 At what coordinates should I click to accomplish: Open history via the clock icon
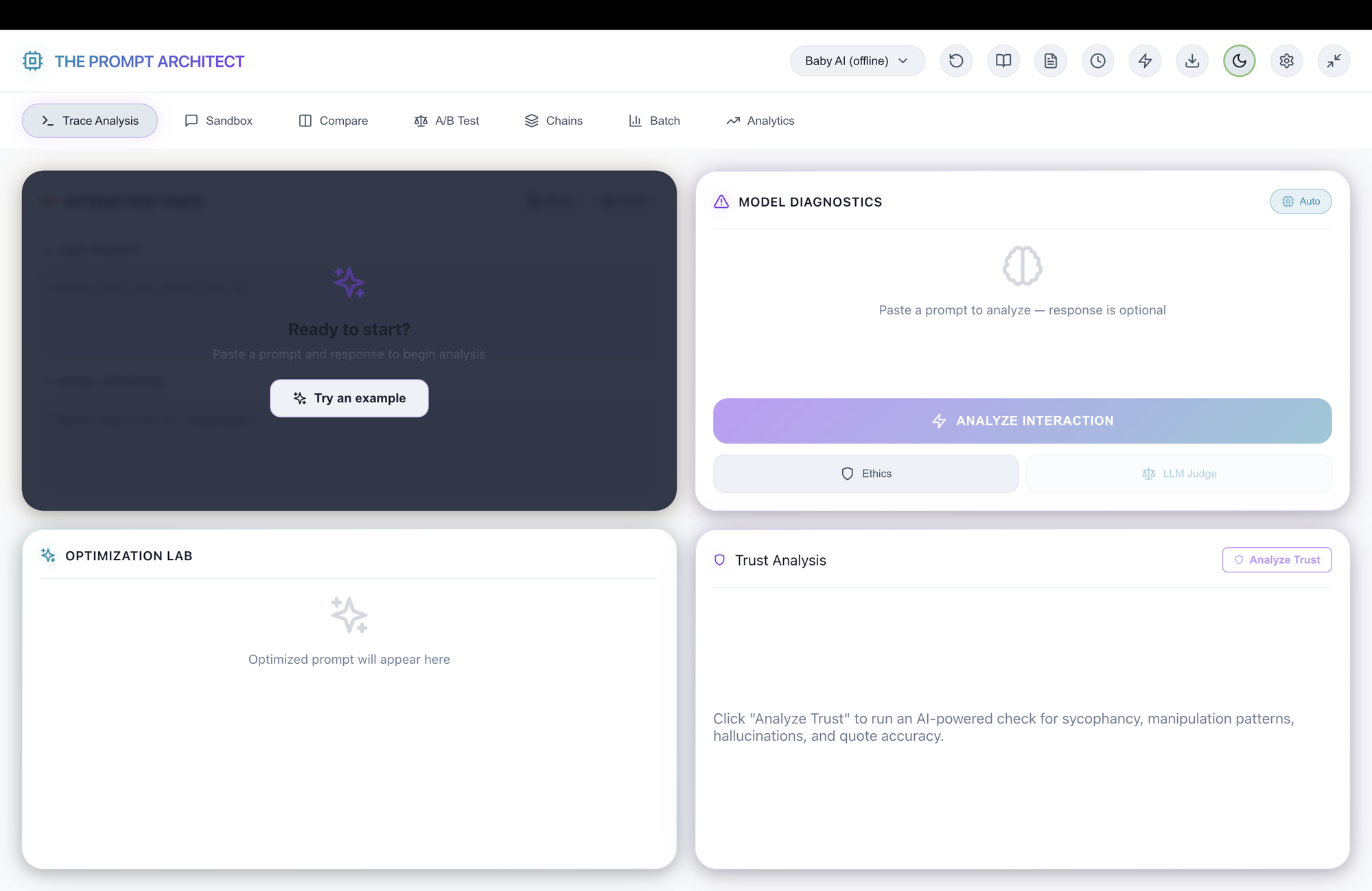[x=1098, y=61]
